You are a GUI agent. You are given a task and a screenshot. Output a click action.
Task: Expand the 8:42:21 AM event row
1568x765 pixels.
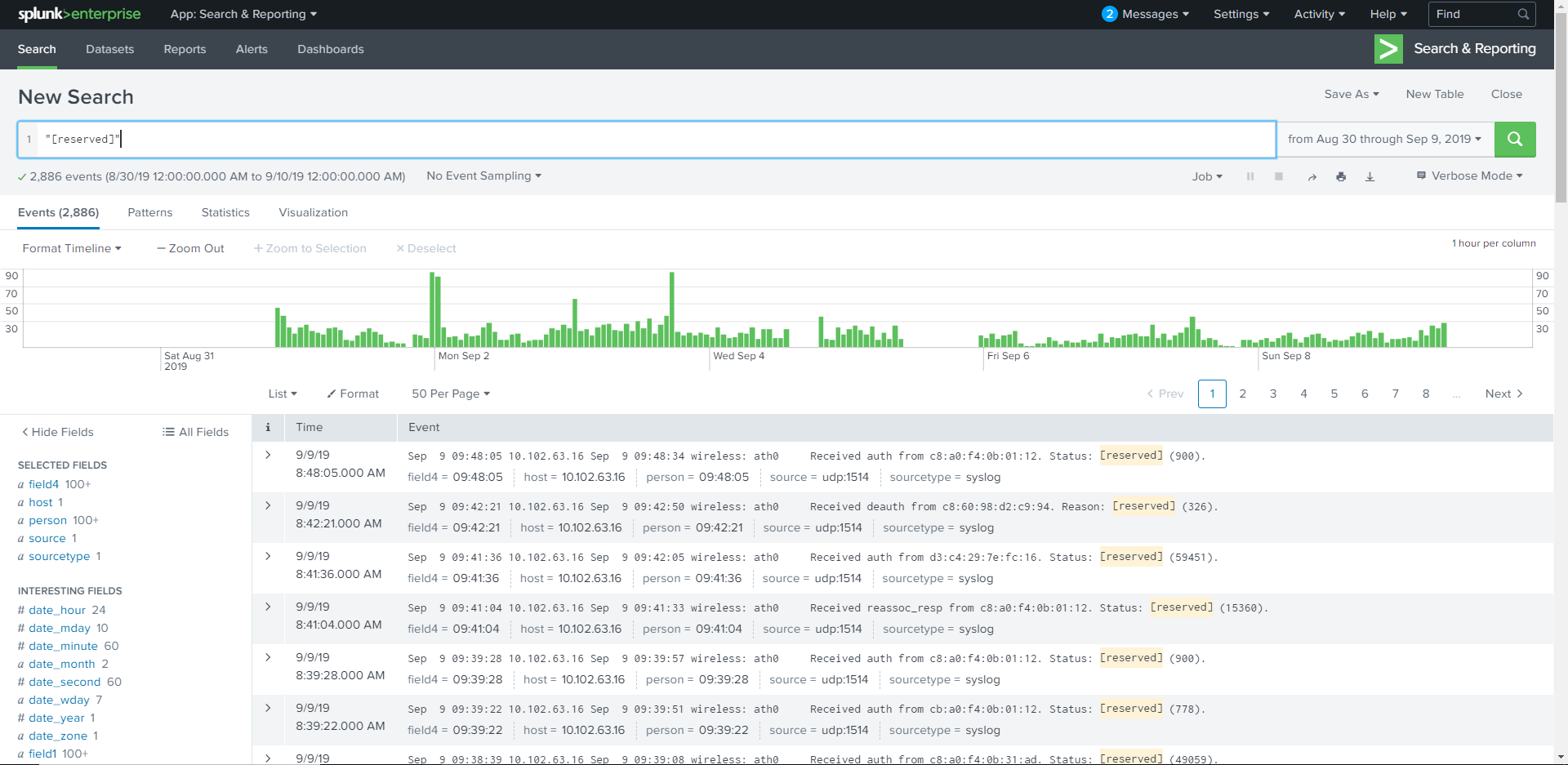[268, 505]
